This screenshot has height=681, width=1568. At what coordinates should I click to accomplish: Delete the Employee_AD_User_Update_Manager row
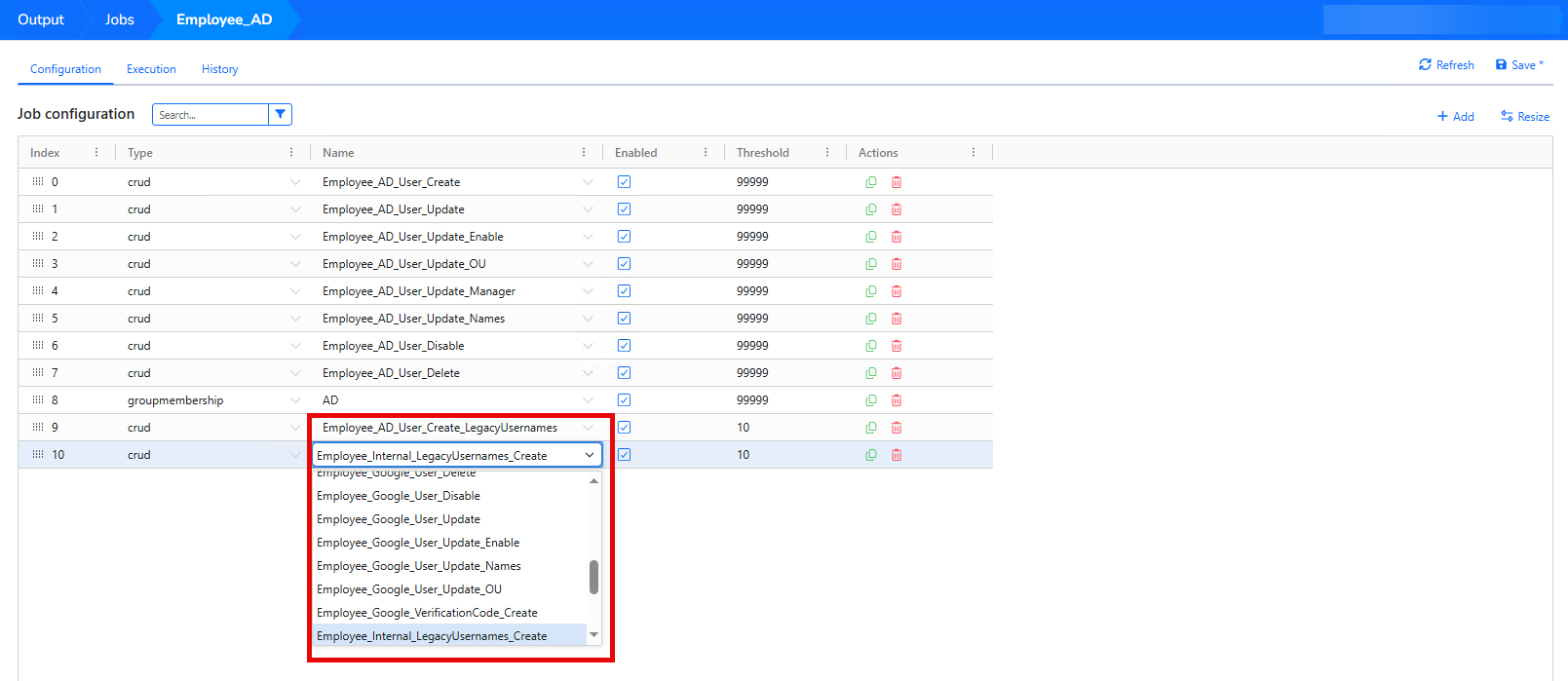[x=897, y=291]
